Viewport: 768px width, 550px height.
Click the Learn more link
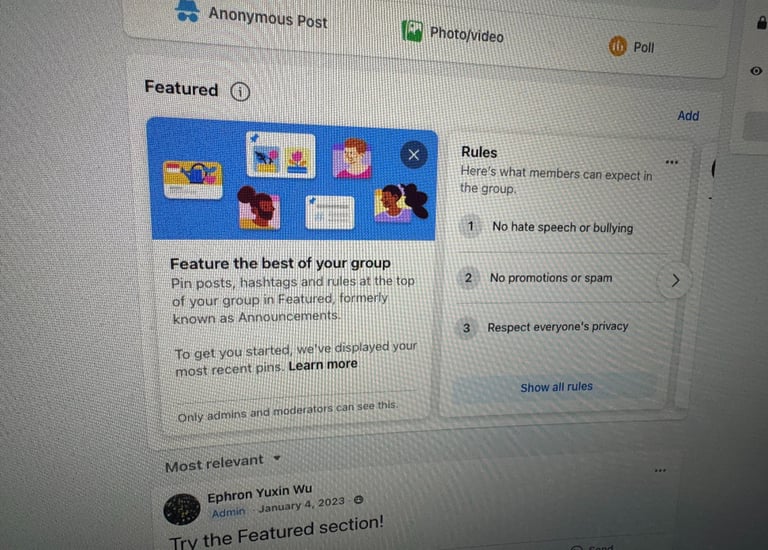pos(323,365)
